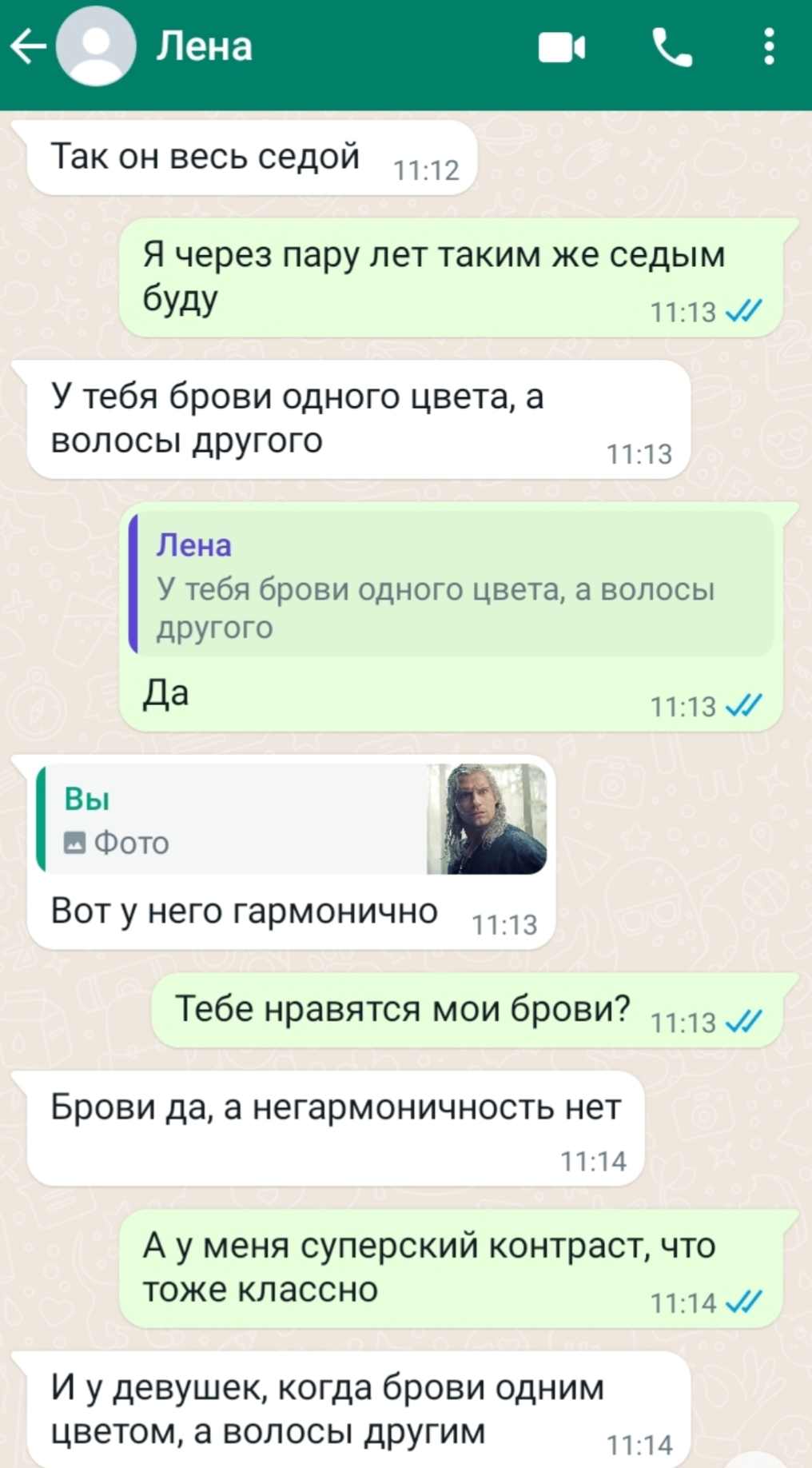The width and height of the screenshot is (812, 1468).
Task: Tap the back arrow icon
Action: (28, 46)
